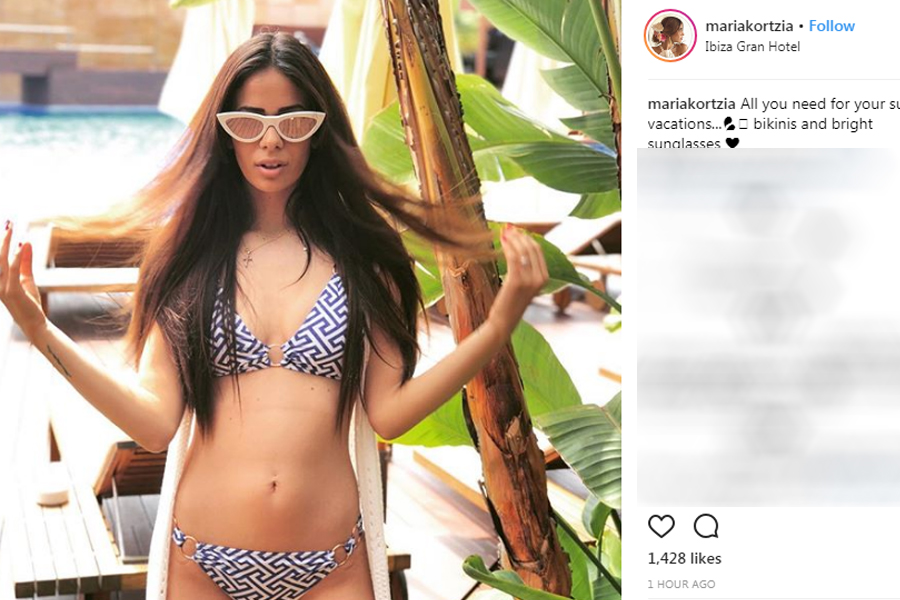View the Ibiza Gran Hotel location page

pos(752,47)
